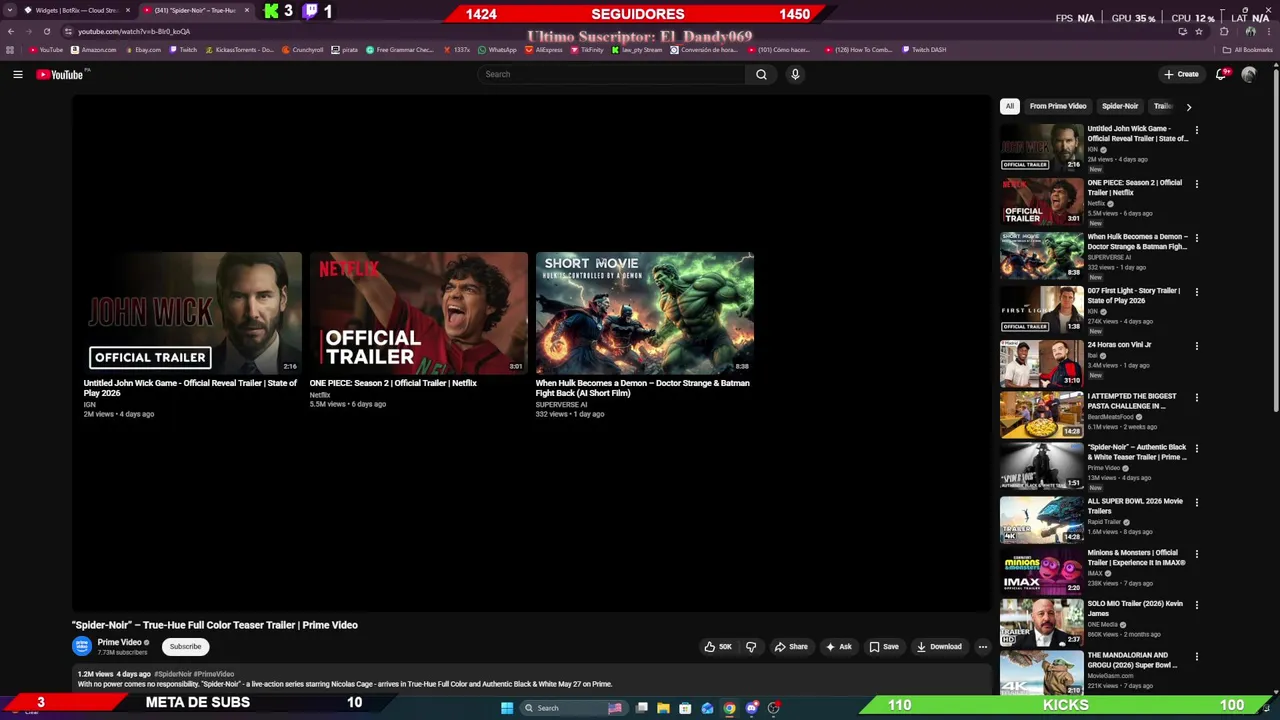The height and width of the screenshot is (720, 1280).
Task: Close the Widgets | BotRix browser tab
Action: [x=128, y=10]
